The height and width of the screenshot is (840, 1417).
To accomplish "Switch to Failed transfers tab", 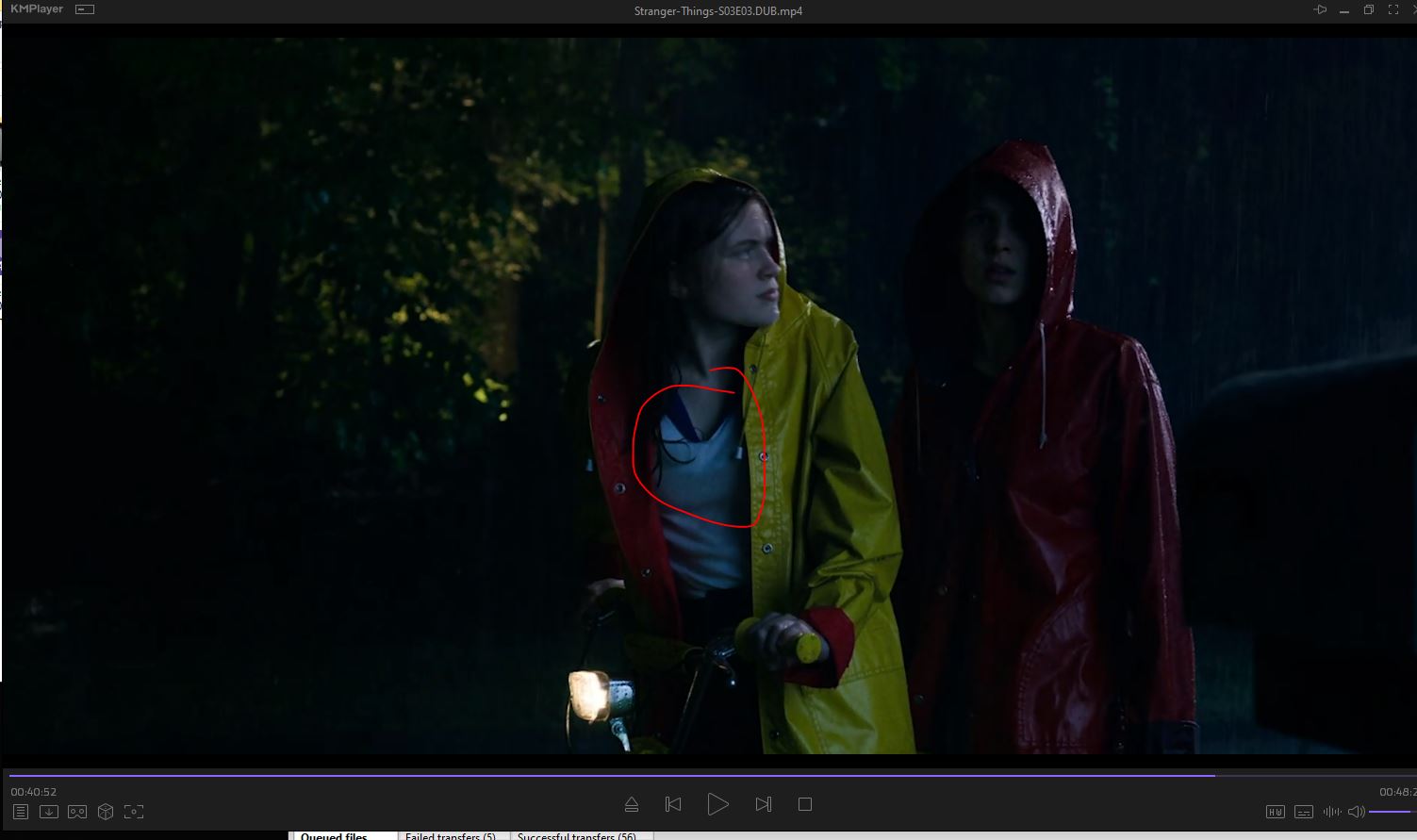I will point(451,836).
